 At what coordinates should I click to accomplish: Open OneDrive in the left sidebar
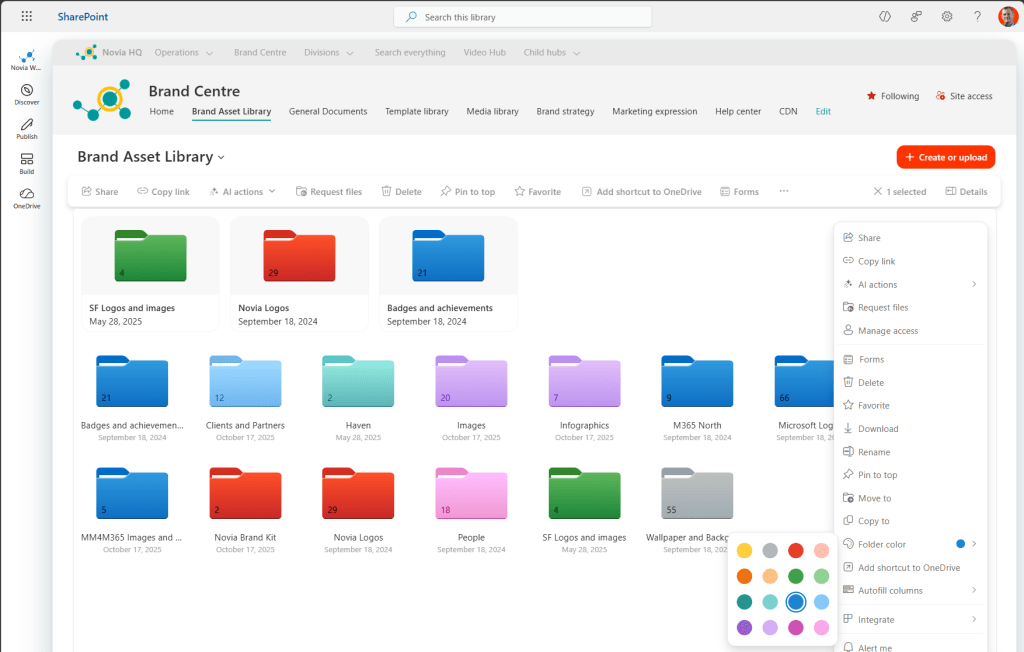click(27, 198)
